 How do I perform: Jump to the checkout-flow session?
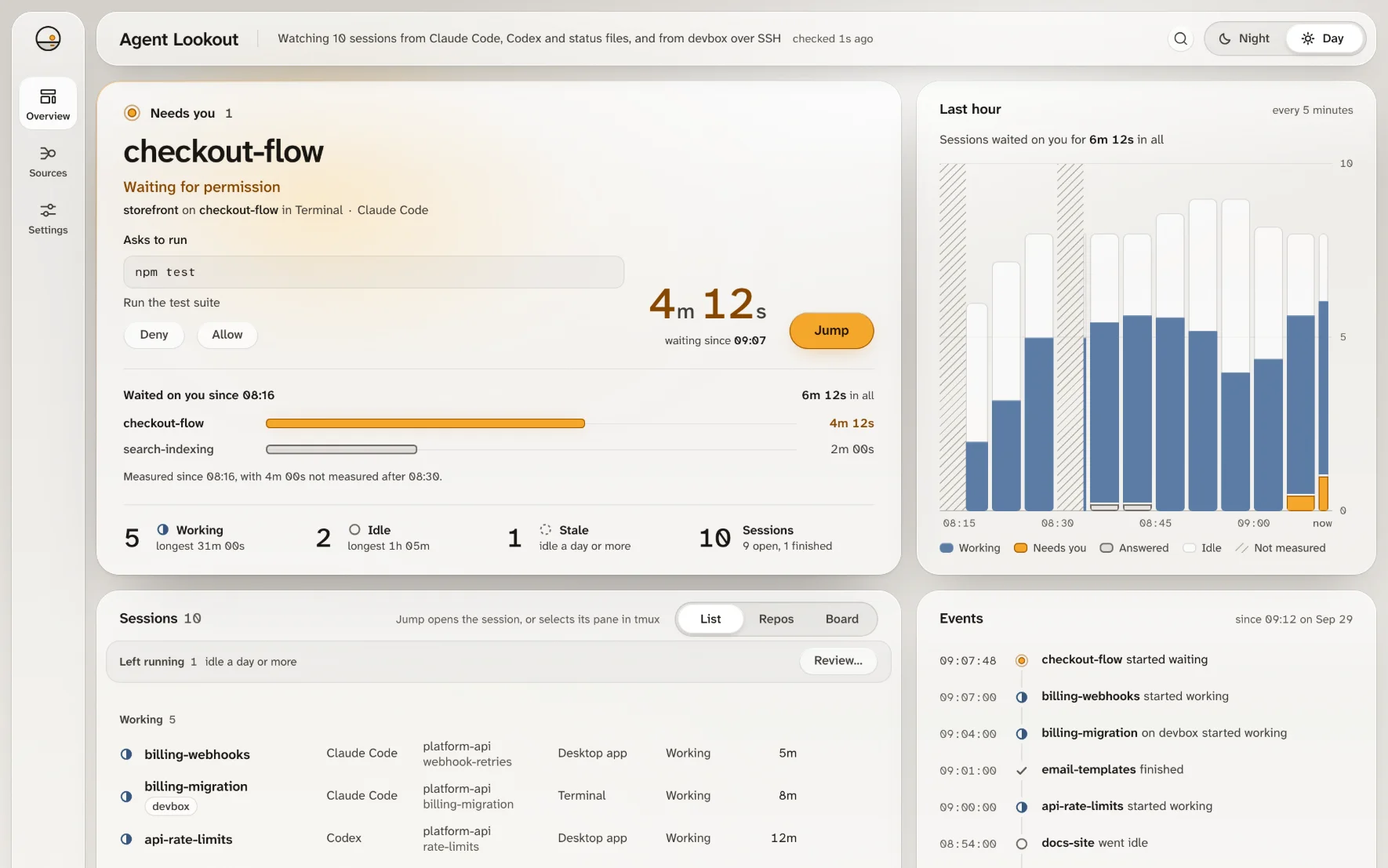(831, 331)
